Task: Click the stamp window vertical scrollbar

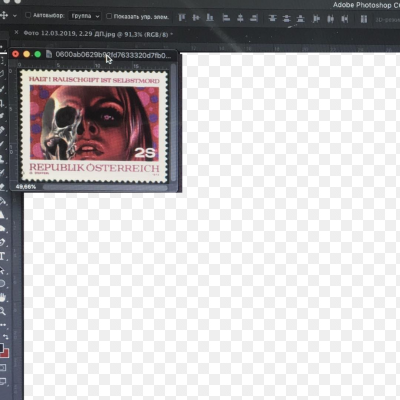Action: [173, 123]
